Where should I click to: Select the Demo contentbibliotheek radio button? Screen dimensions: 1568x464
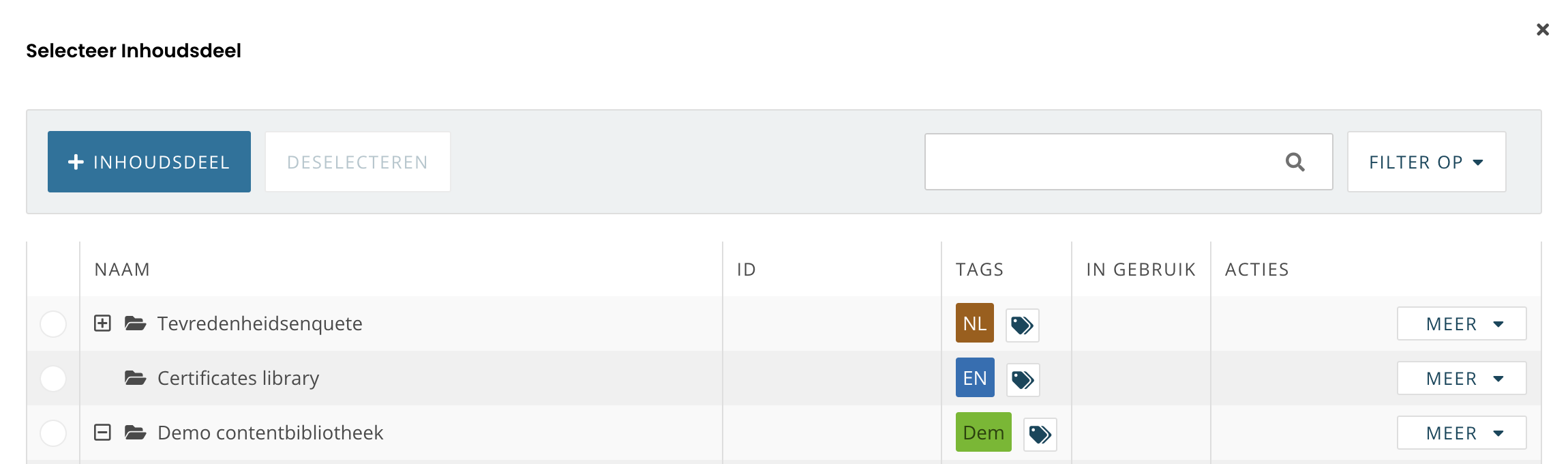pyautogui.click(x=53, y=433)
